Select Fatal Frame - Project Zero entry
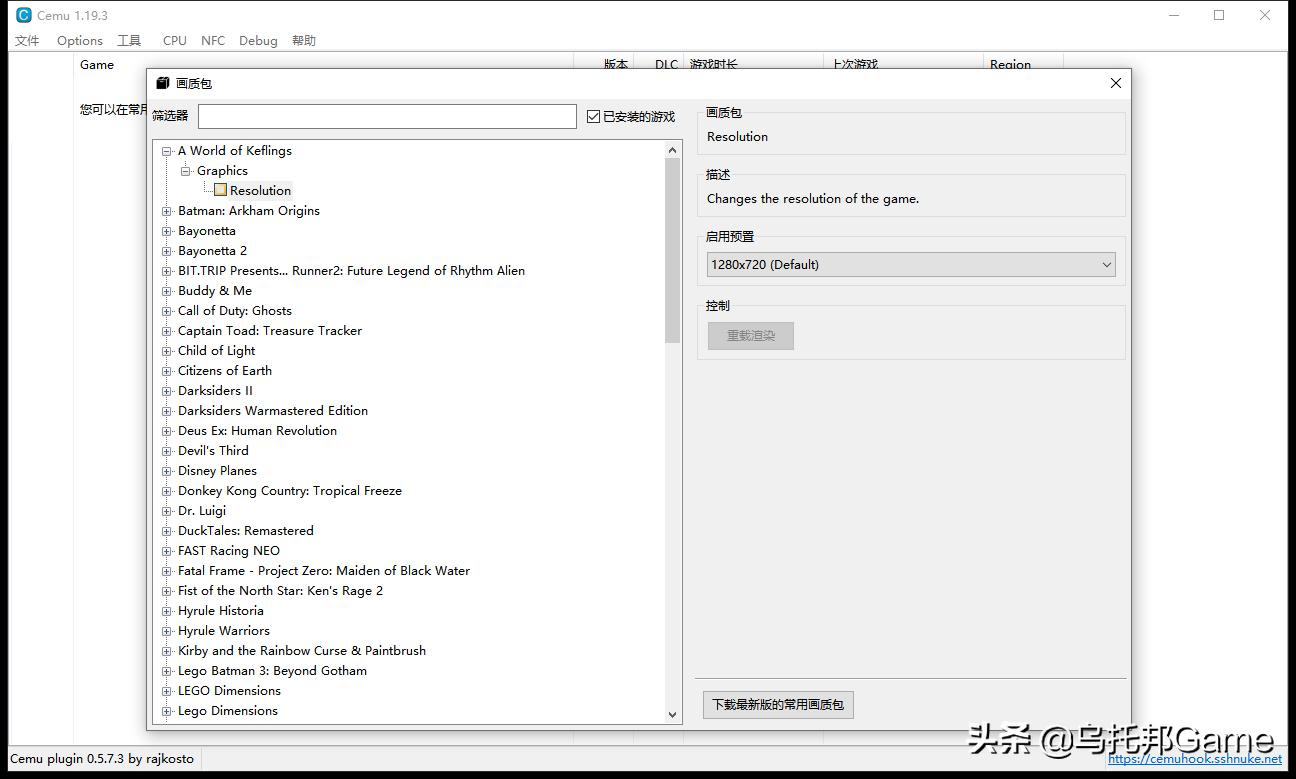Viewport: 1296px width, 779px height. coord(324,571)
